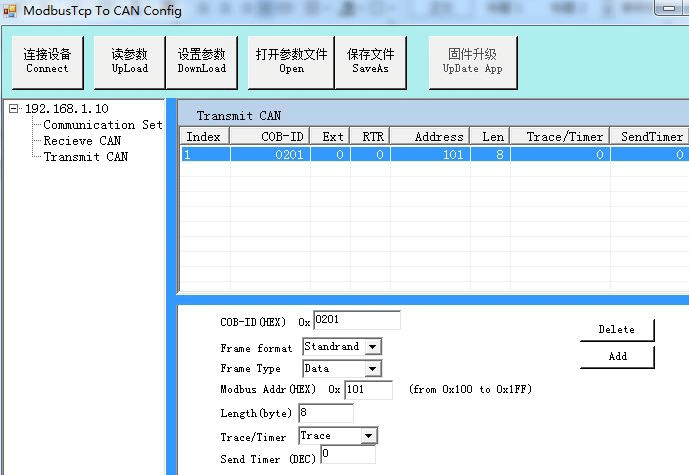
Task: Select row 1 with COB-ID 0201
Action: tap(270, 155)
